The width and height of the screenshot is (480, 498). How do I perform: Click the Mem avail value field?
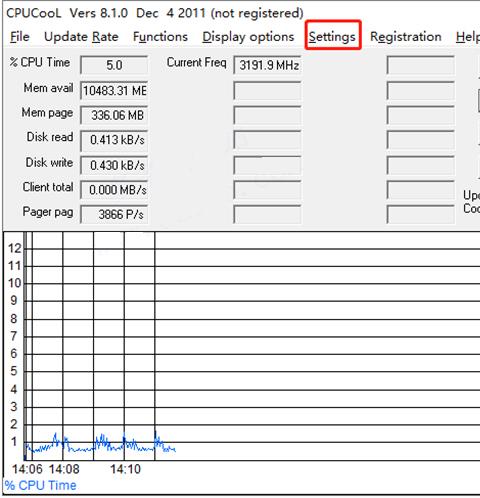point(114,90)
